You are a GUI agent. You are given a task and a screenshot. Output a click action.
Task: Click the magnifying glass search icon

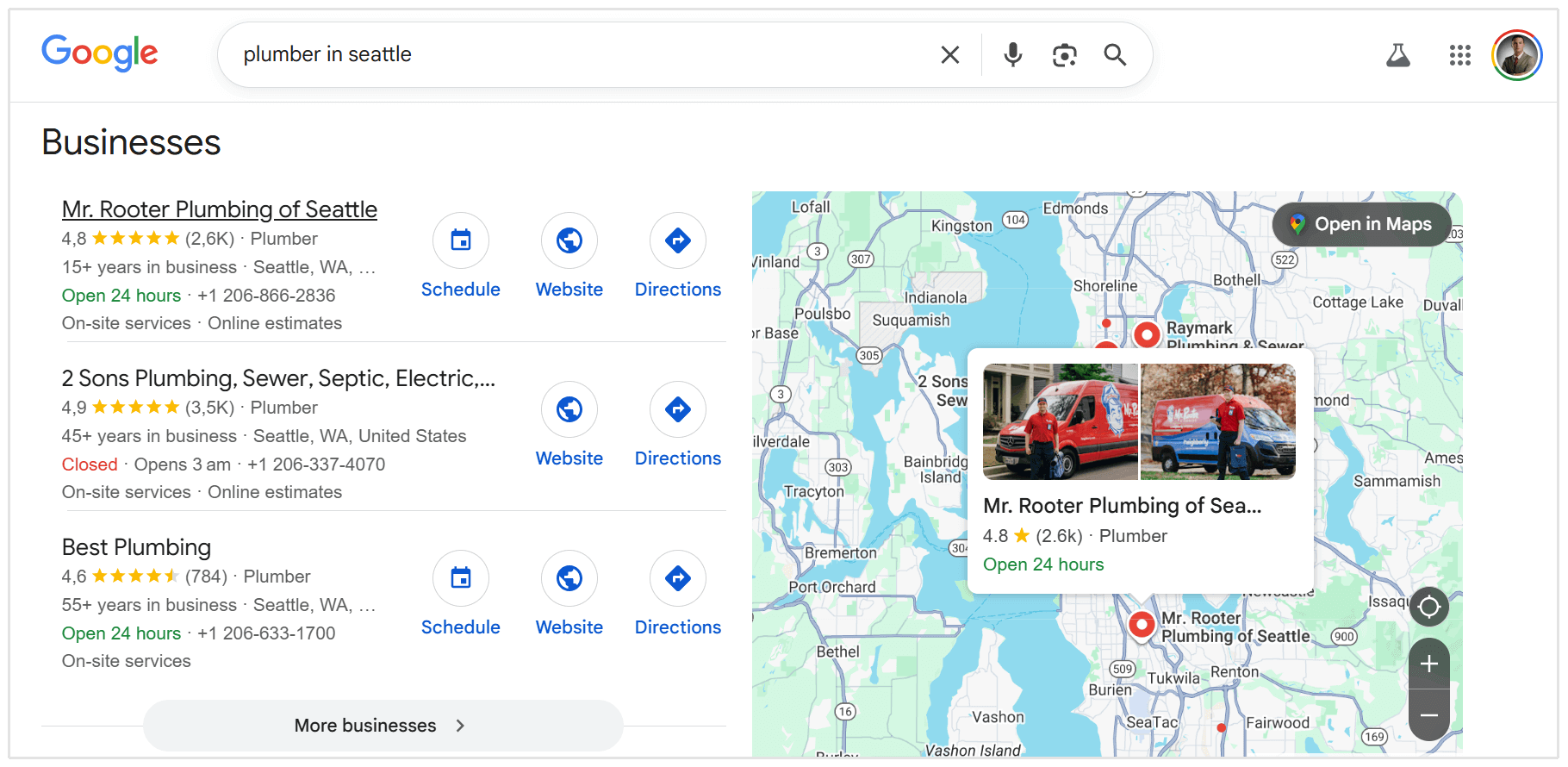click(x=1115, y=55)
